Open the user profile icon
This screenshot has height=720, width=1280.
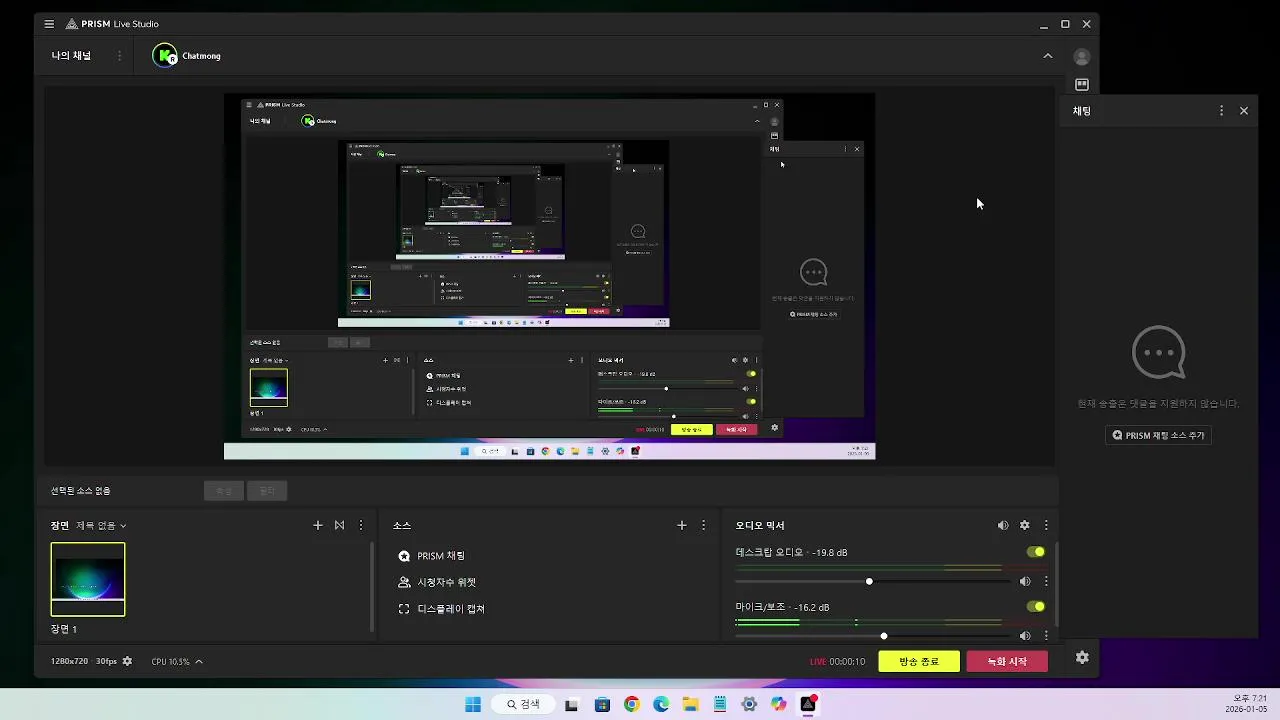1082,57
